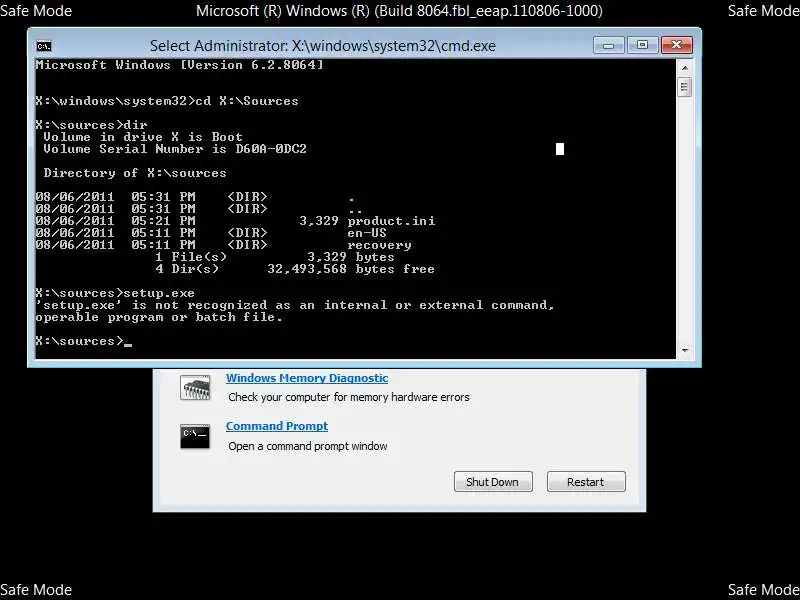Open the Command Prompt link
Screen dimensions: 800x600
coord(277,426)
